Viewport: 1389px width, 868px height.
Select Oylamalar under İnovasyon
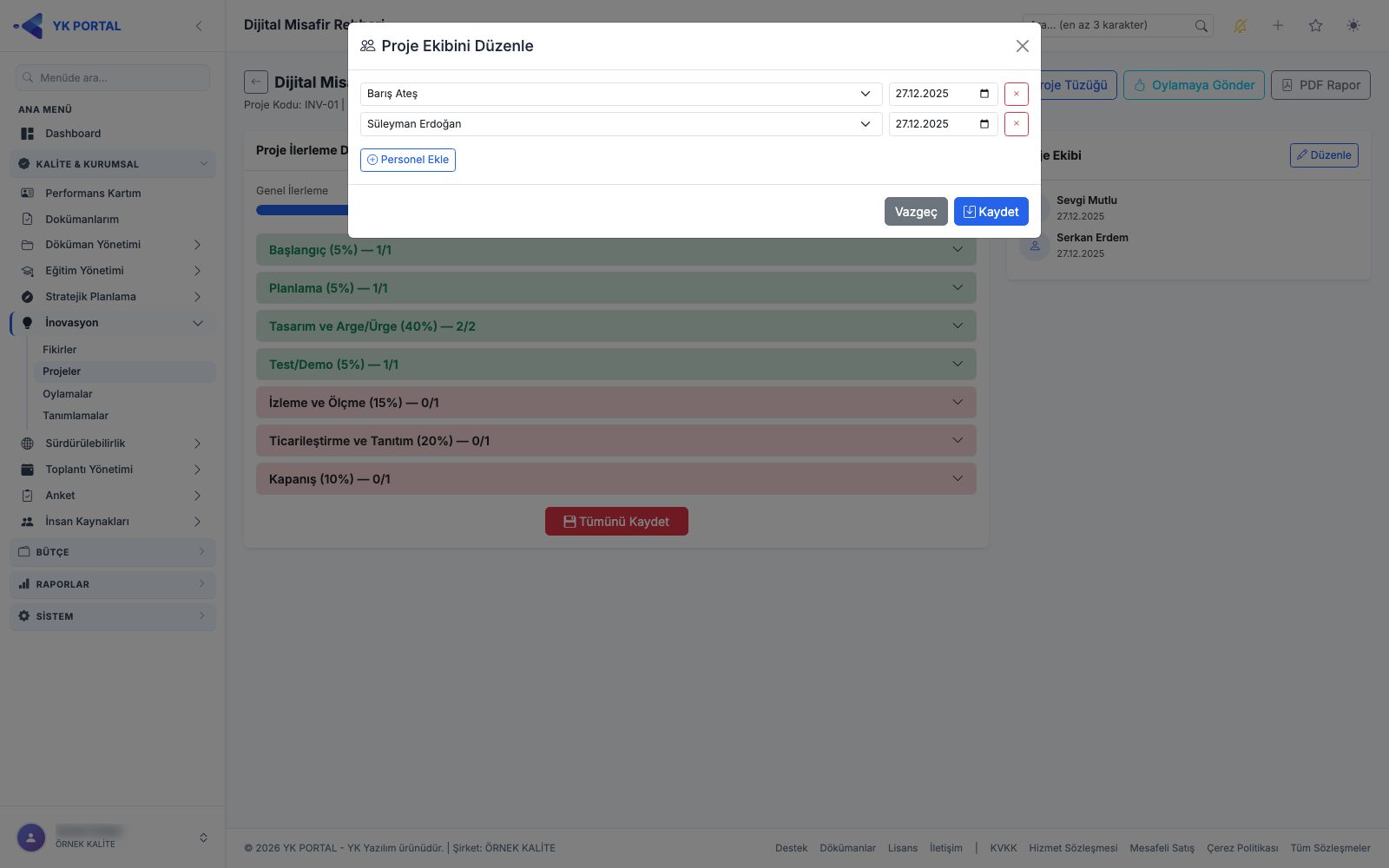pyautogui.click(x=68, y=394)
